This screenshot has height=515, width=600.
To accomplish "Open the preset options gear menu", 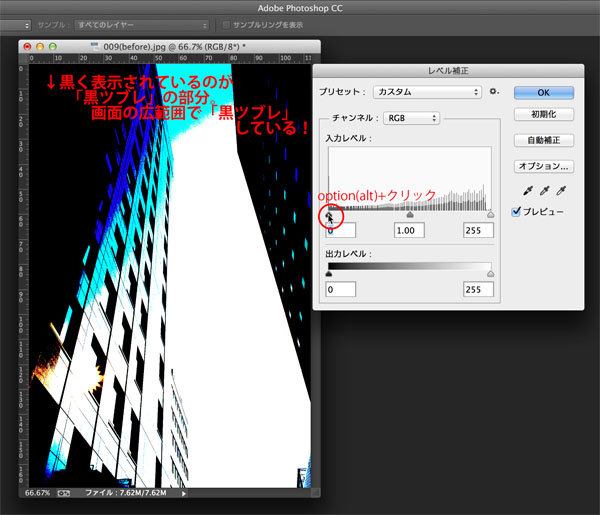I will pos(494,92).
